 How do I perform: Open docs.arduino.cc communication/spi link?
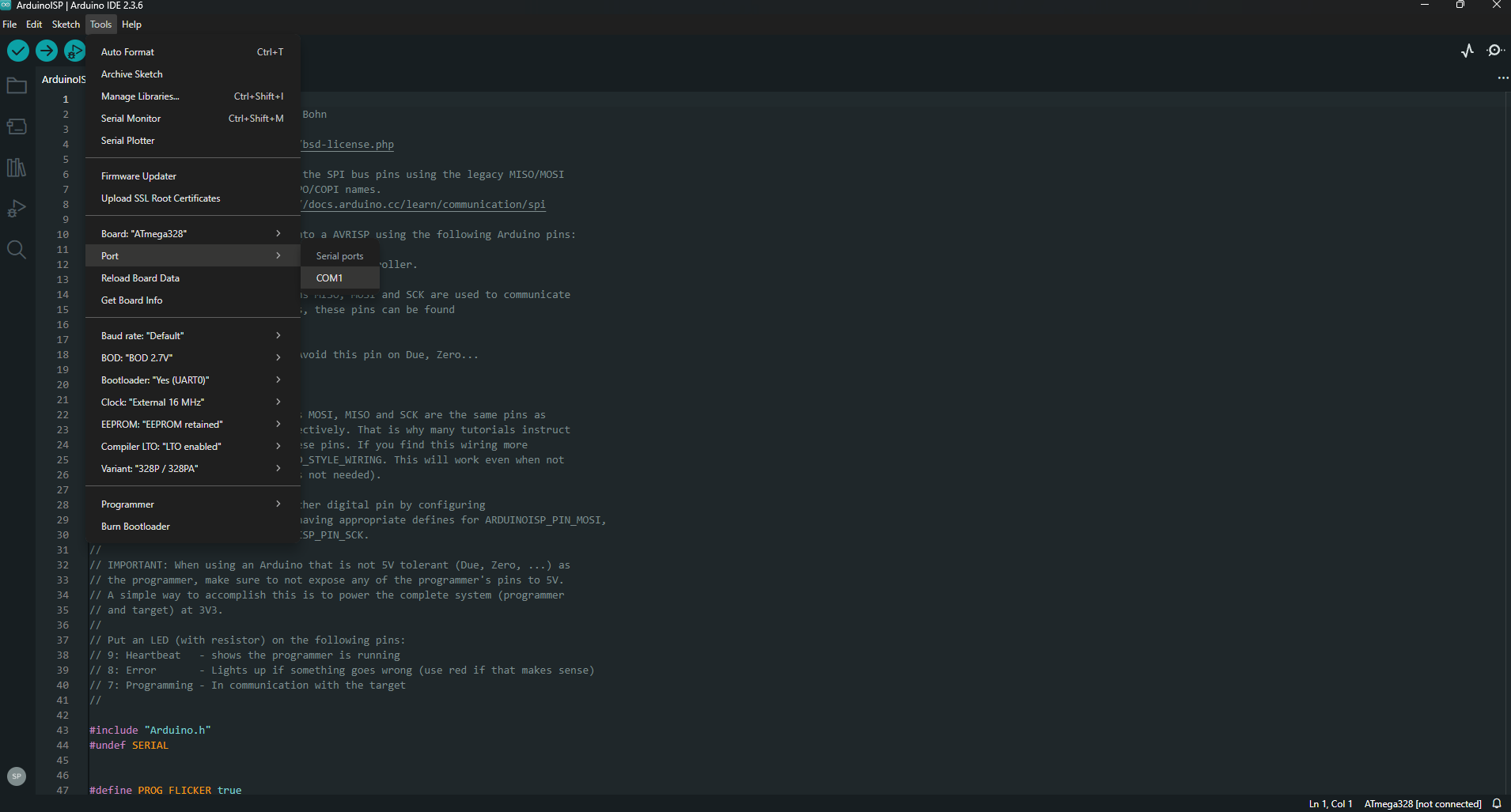[423, 205]
